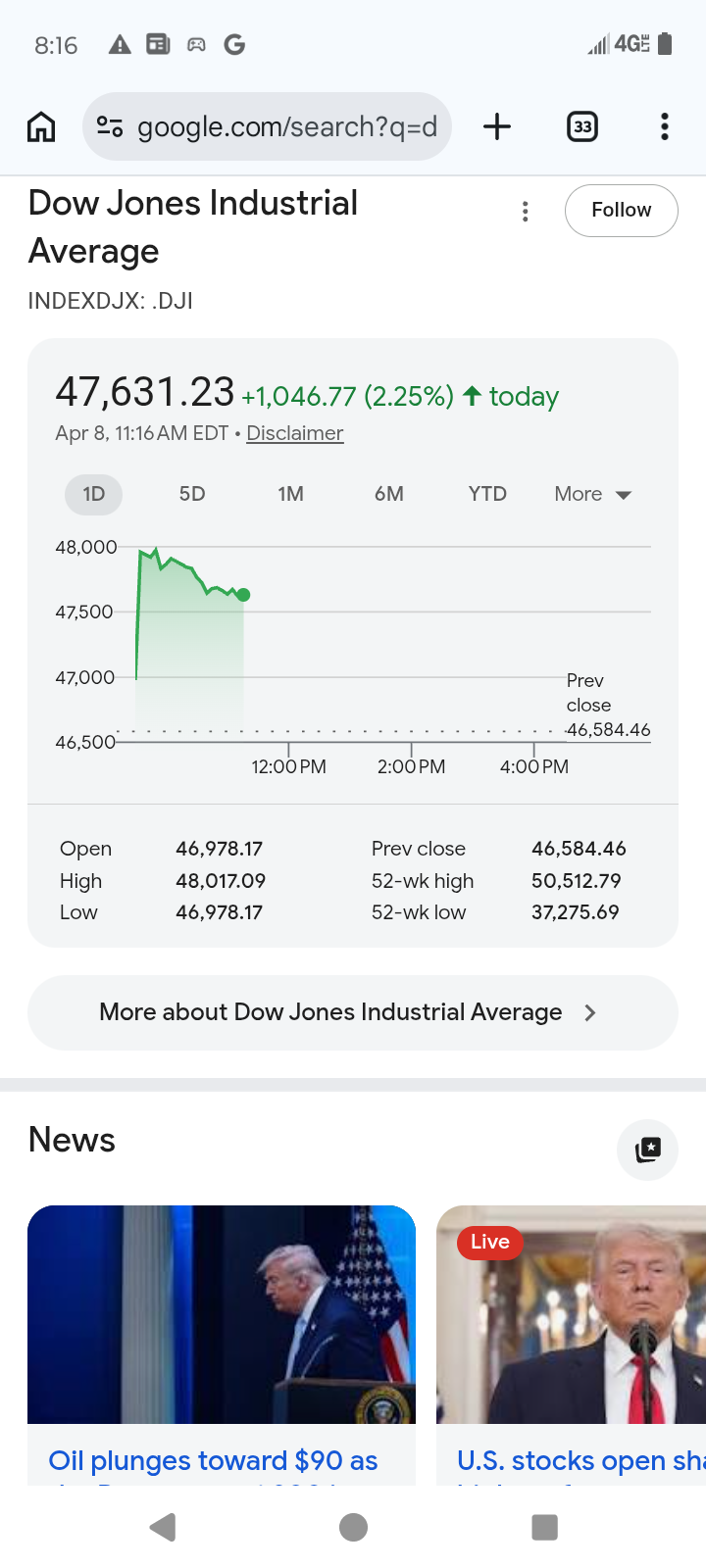This screenshot has height=1568, width=706.
Task: Open the Disclaimer link
Action: (295, 433)
